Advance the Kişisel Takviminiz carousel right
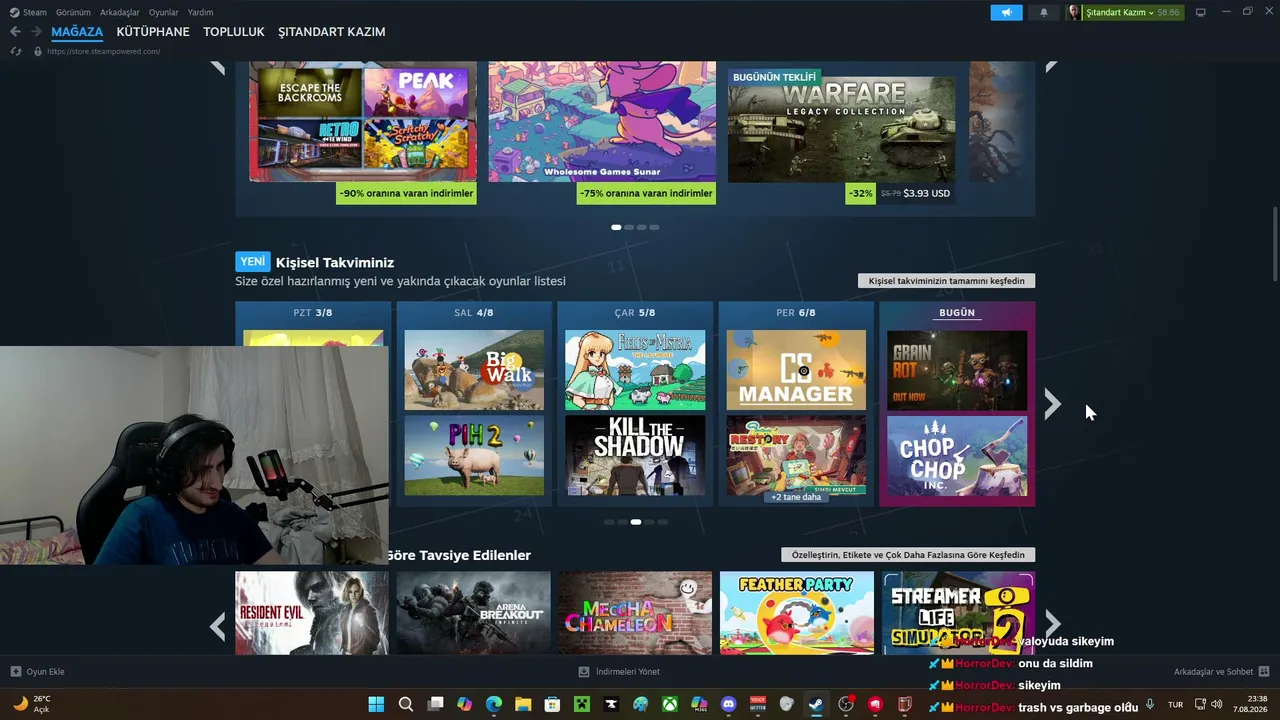Viewport: 1280px width, 720px height. [1052, 404]
